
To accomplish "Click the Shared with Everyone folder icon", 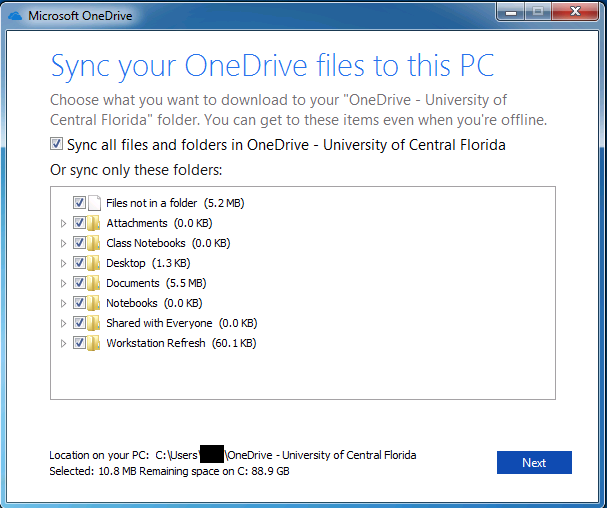I will pos(93,323).
